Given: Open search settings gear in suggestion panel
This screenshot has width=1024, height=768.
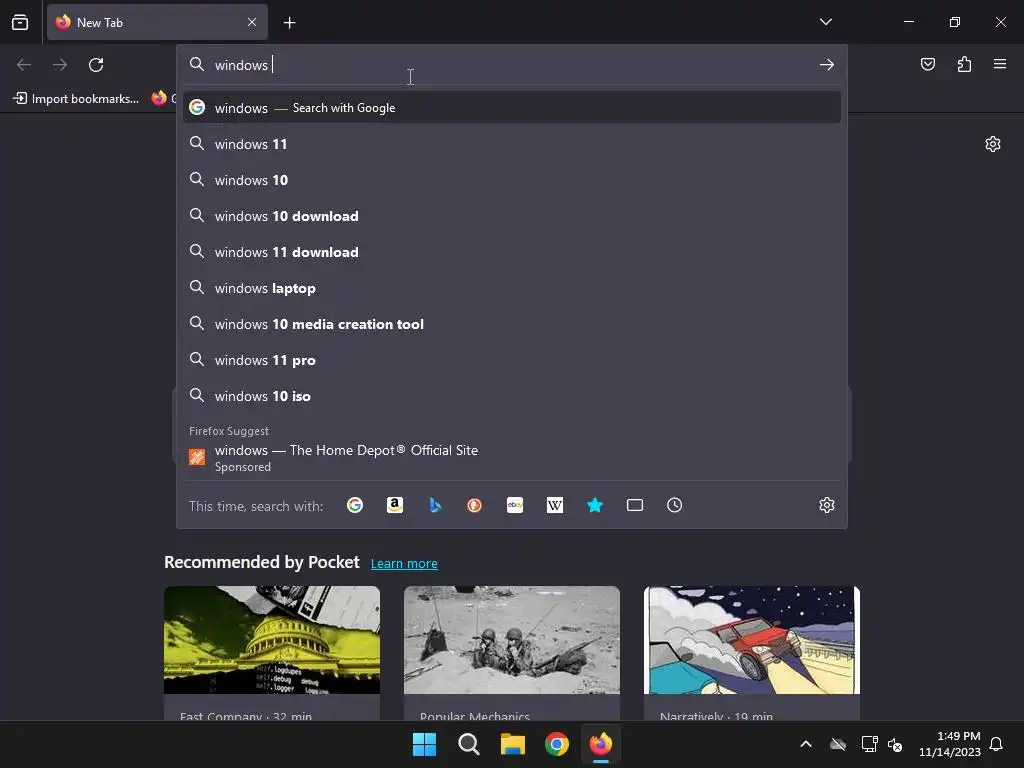Looking at the screenshot, I should point(827,505).
